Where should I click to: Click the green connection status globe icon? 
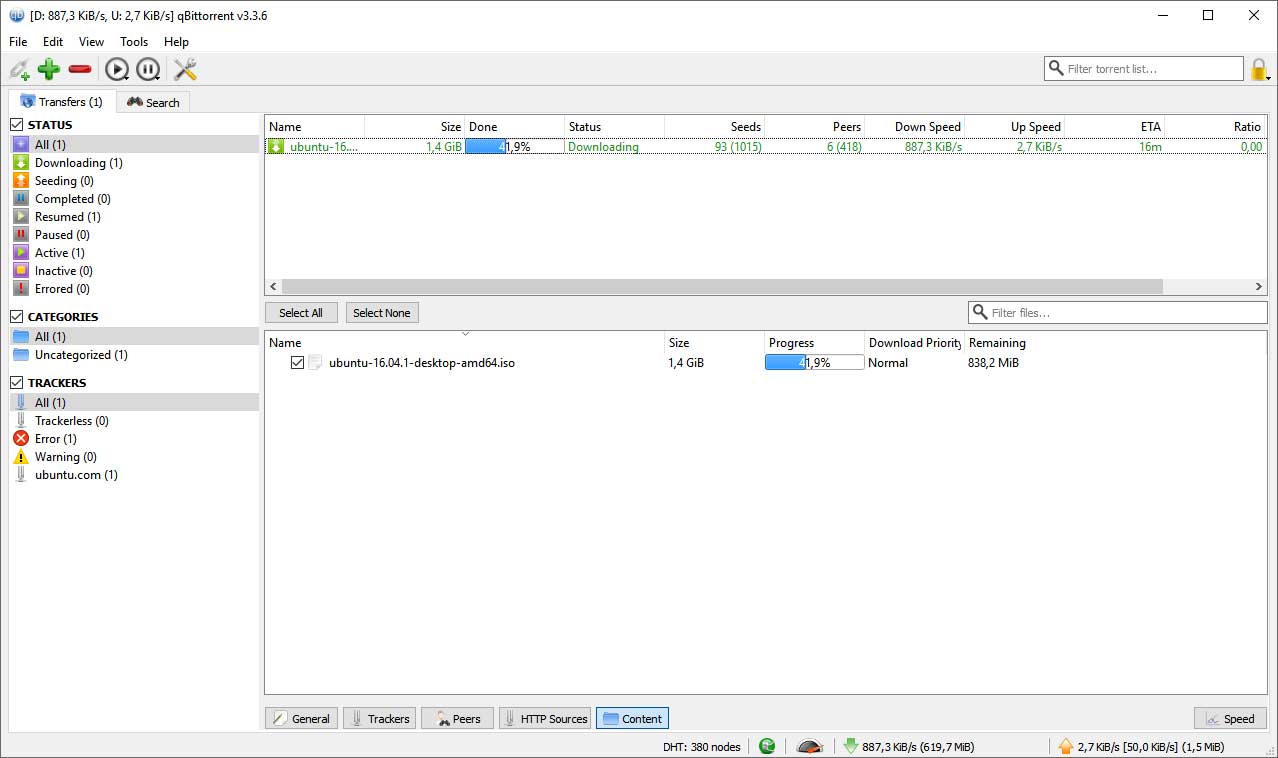pyautogui.click(x=767, y=746)
